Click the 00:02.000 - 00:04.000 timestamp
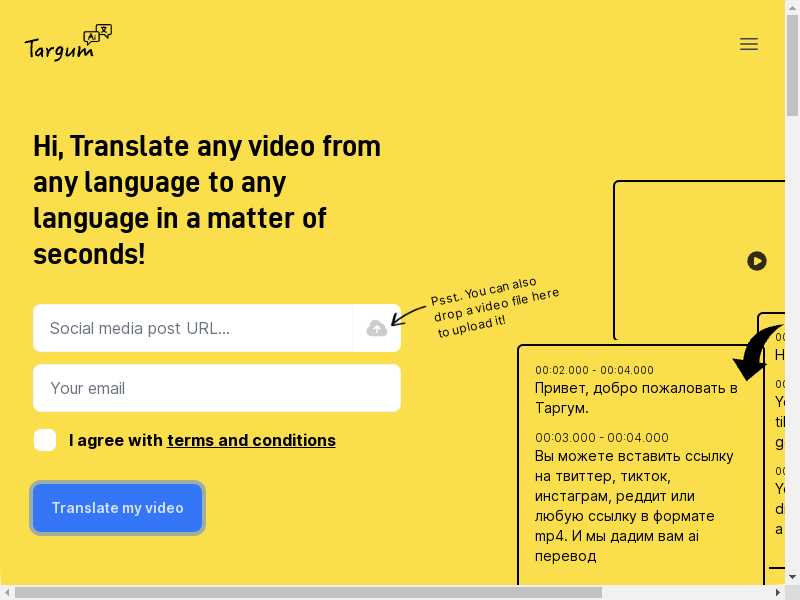Viewport: 800px width, 600px height. click(594, 370)
